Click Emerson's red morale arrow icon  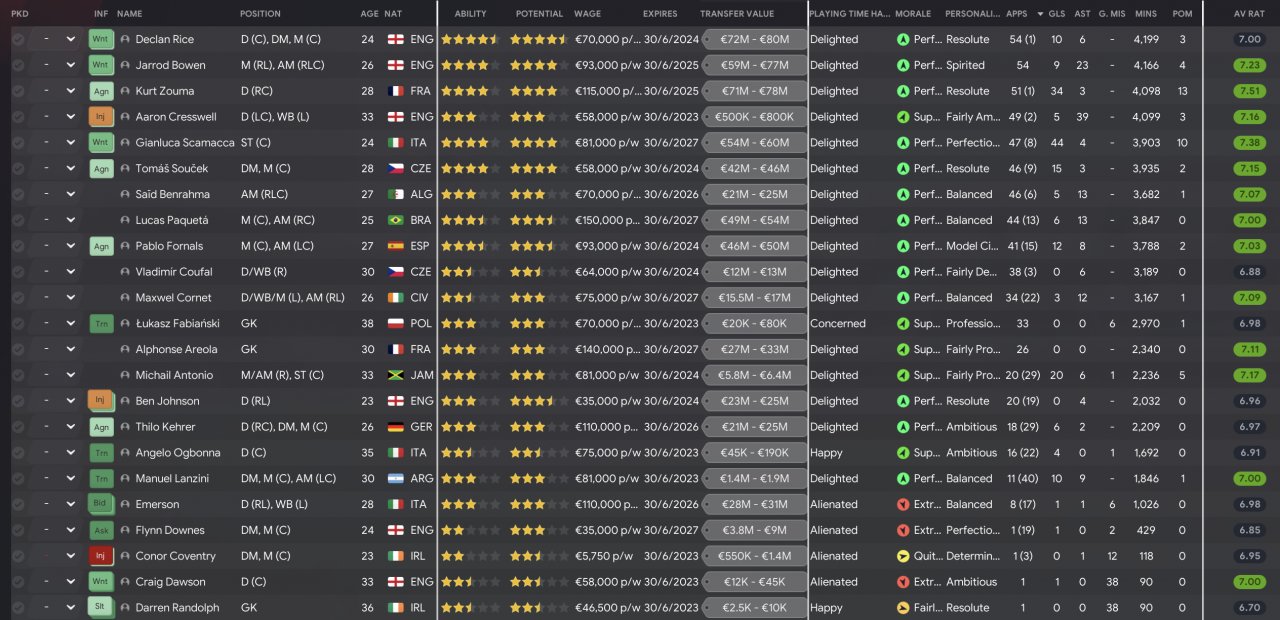coord(903,505)
